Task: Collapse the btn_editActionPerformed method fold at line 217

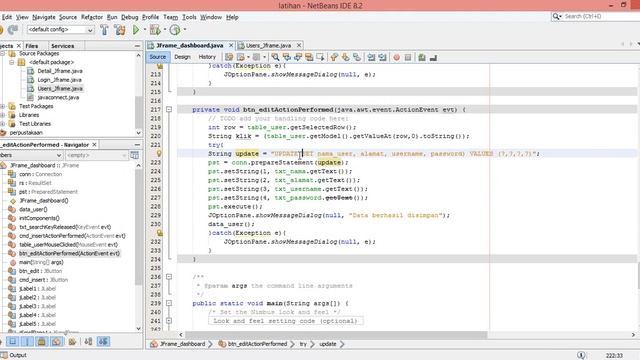Action: pyautogui.click(x=169, y=109)
